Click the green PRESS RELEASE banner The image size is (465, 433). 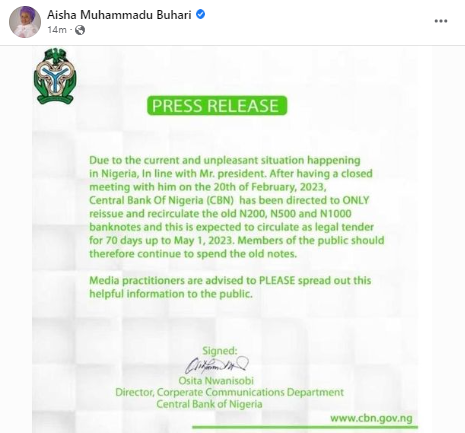[217, 106]
